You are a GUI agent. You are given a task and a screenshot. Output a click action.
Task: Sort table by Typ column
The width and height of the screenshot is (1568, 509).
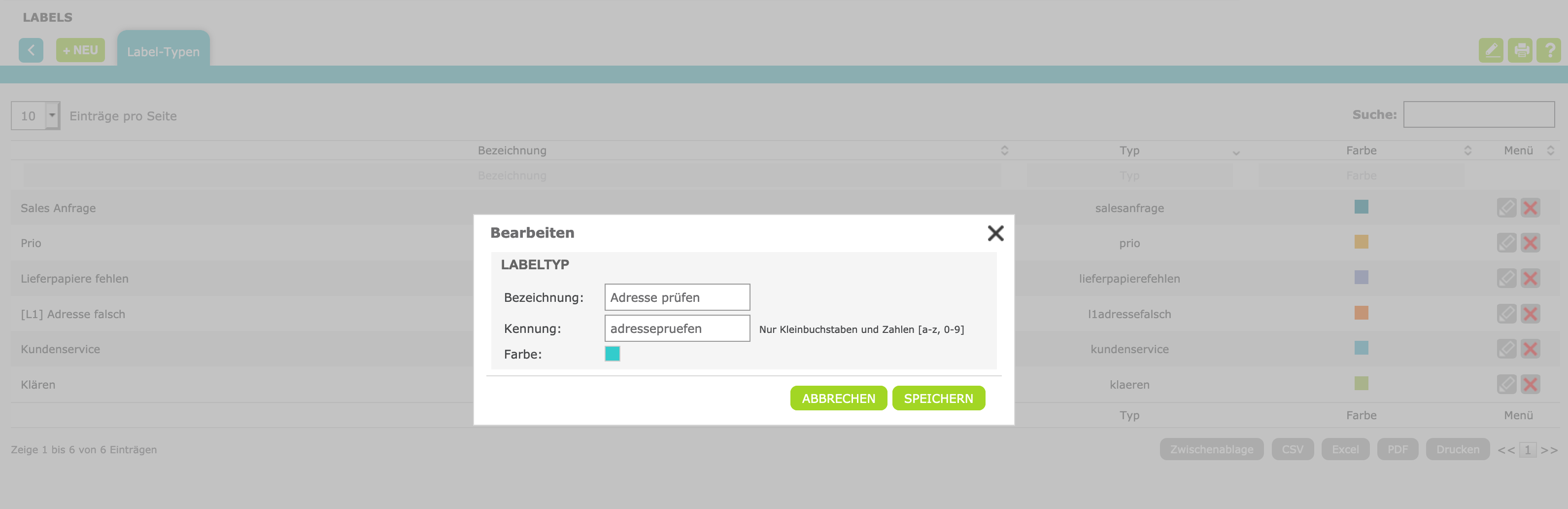pos(1129,150)
